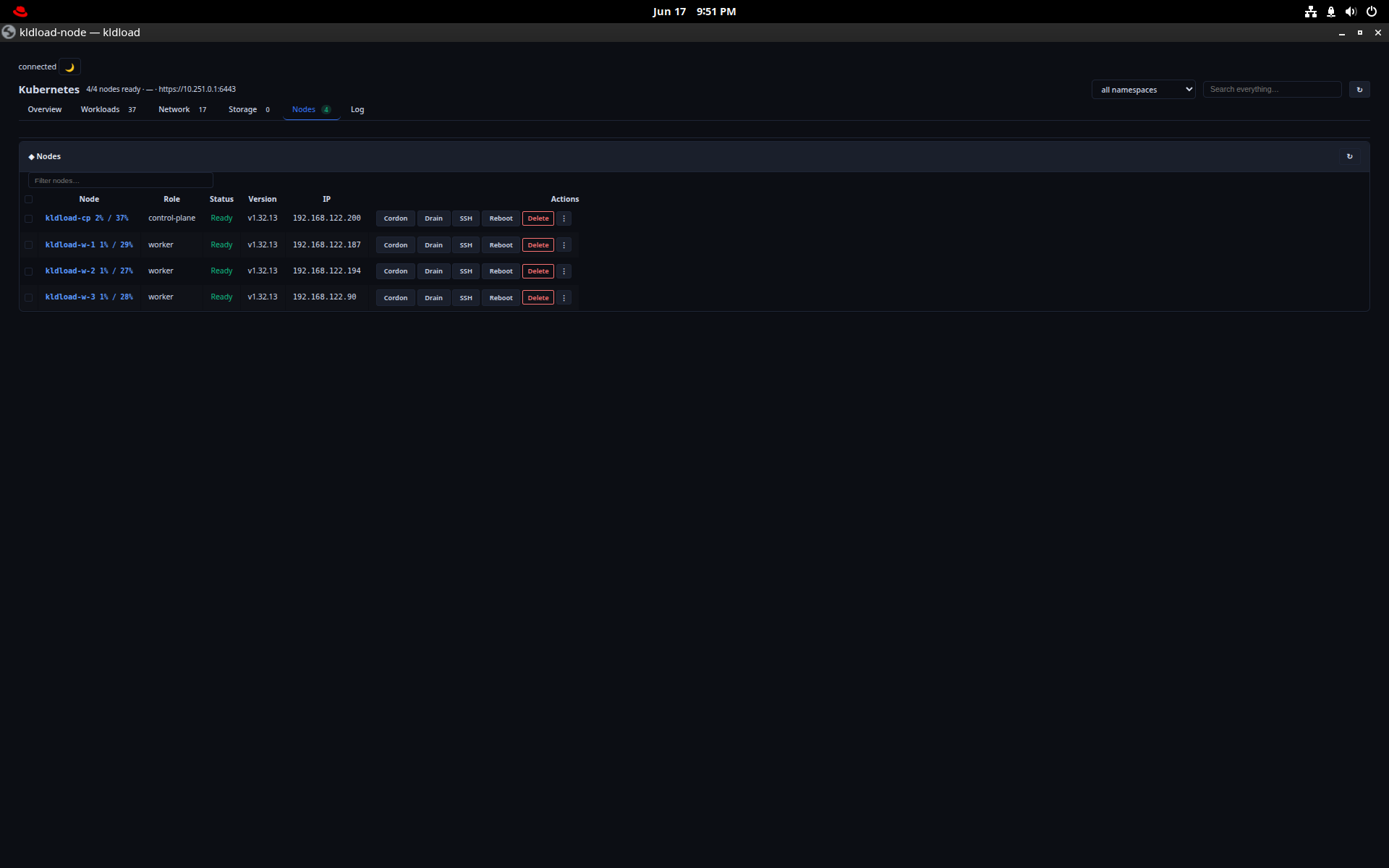Image resolution: width=1389 pixels, height=868 pixels.
Task: Switch to the Workloads tab
Action: point(109,110)
